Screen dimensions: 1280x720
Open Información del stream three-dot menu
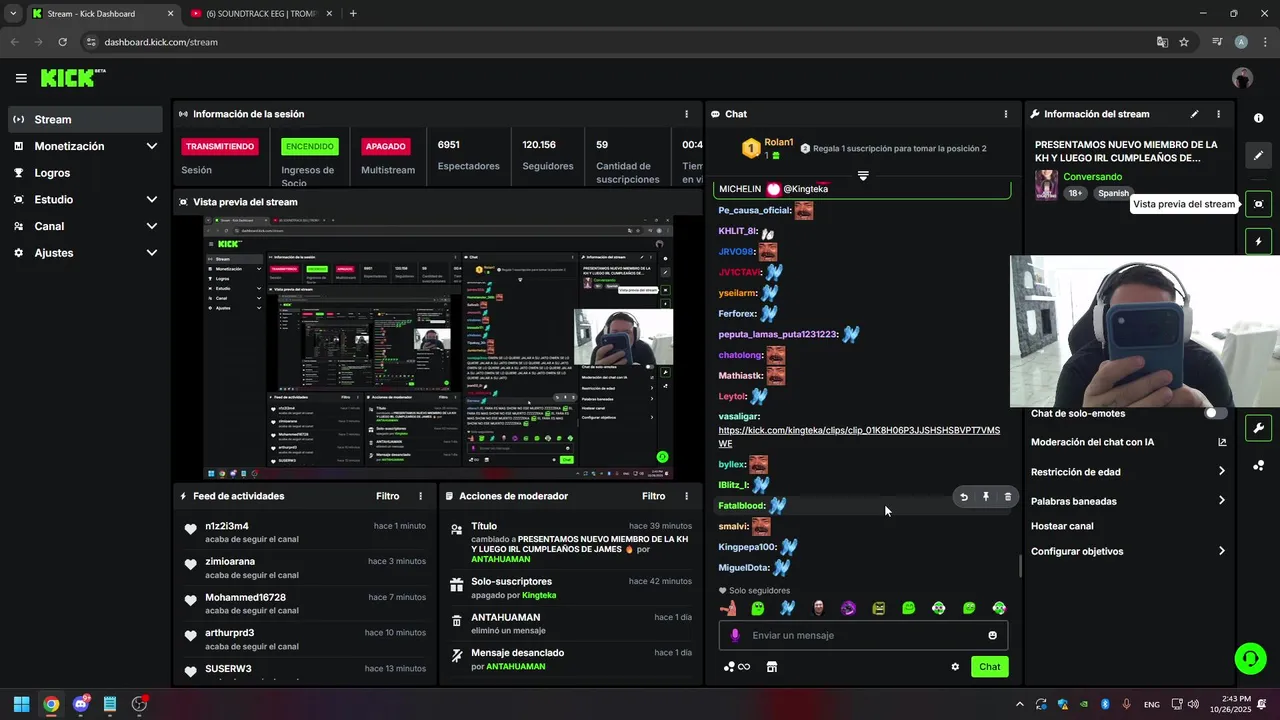point(1218,114)
